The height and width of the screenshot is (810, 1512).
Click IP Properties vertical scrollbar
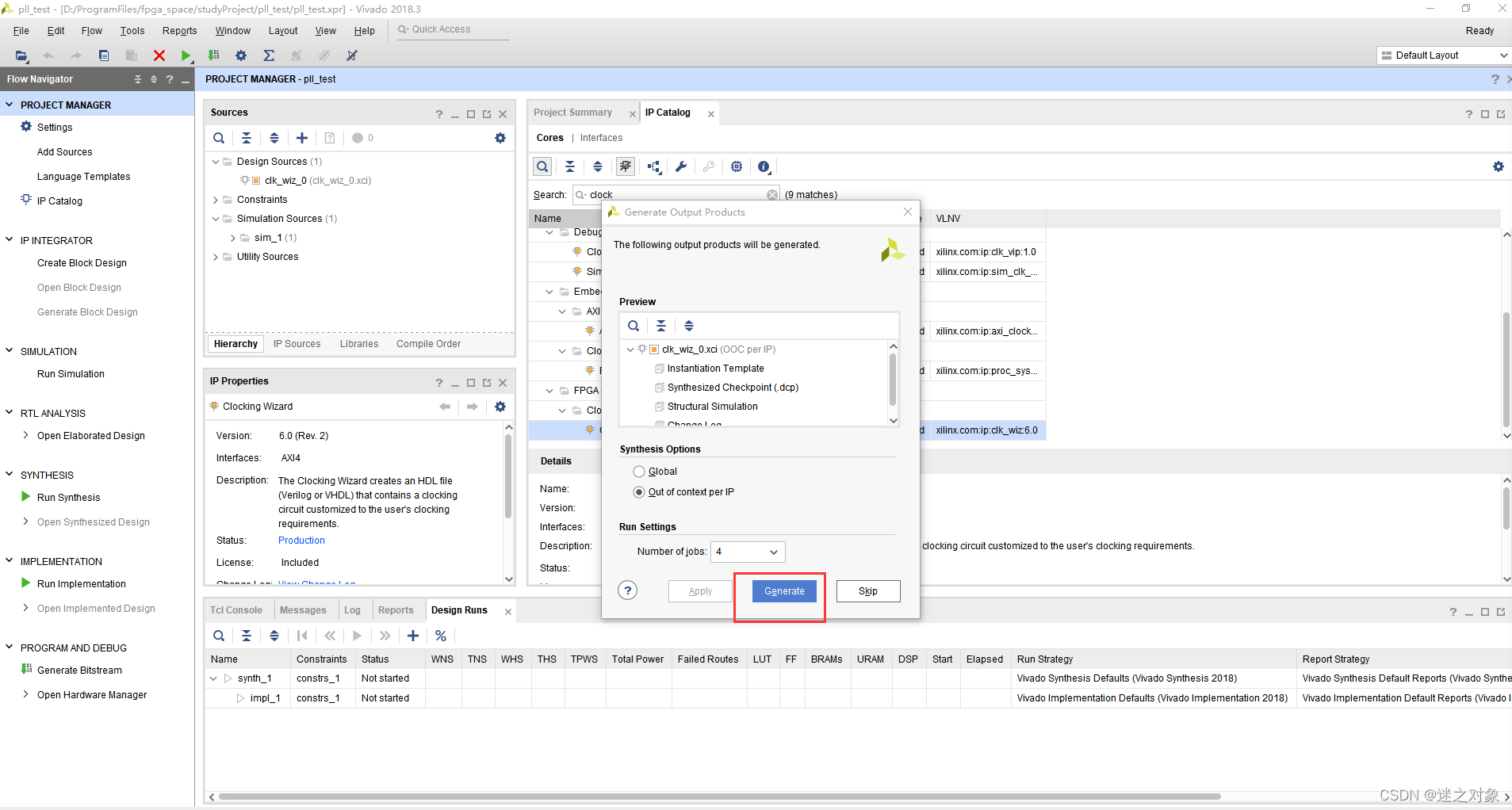point(509,476)
